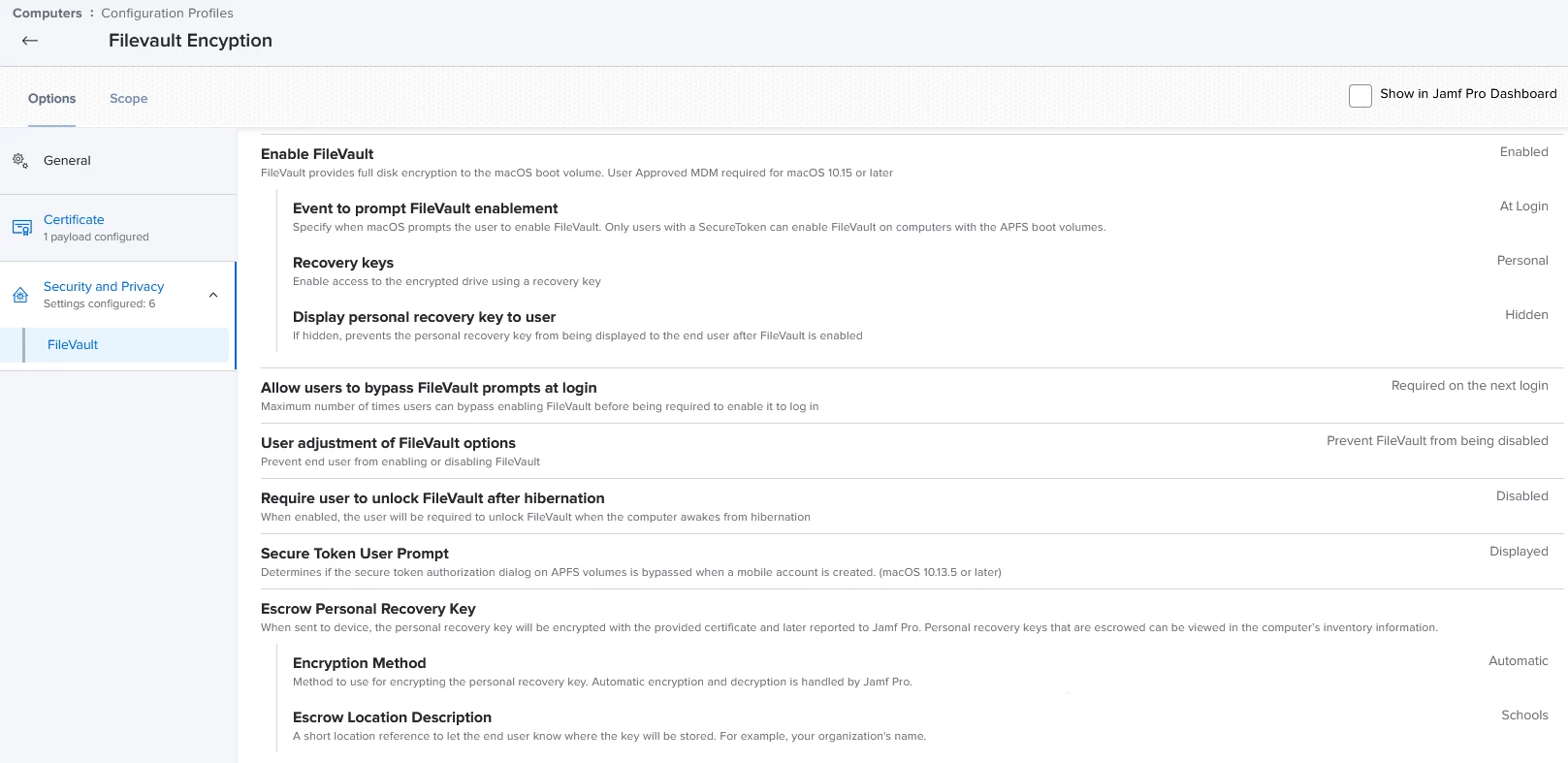Click 'Settings configured: 6' text
Viewport: 1568px width, 763px height.
coord(99,304)
